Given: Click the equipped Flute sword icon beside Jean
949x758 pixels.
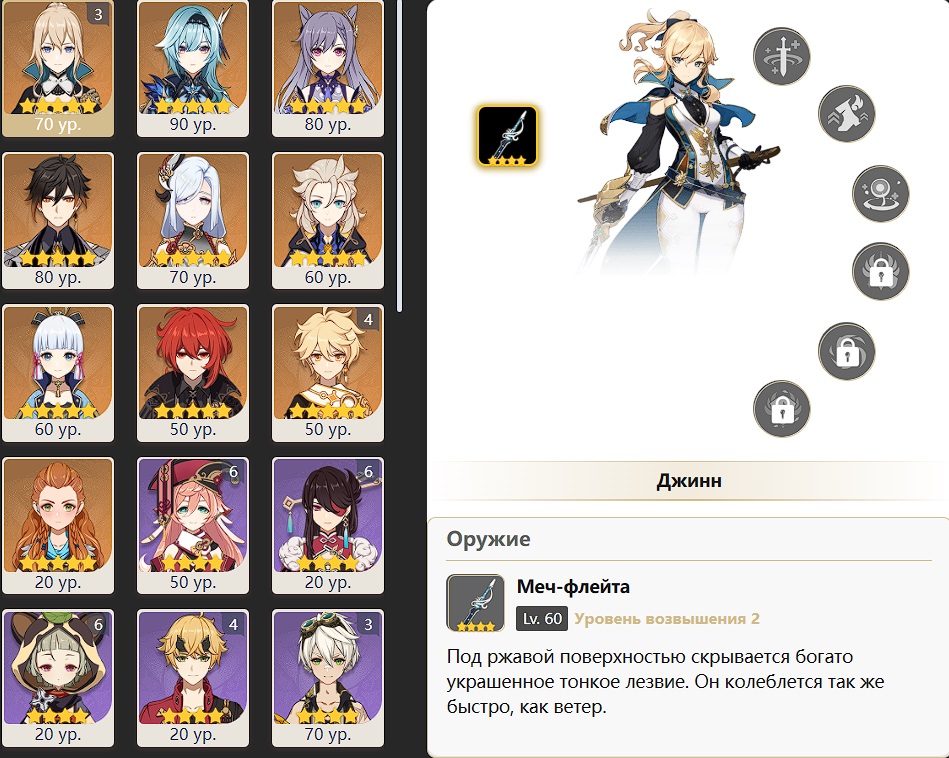Looking at the screenshot, I should (x=507, y=136).
